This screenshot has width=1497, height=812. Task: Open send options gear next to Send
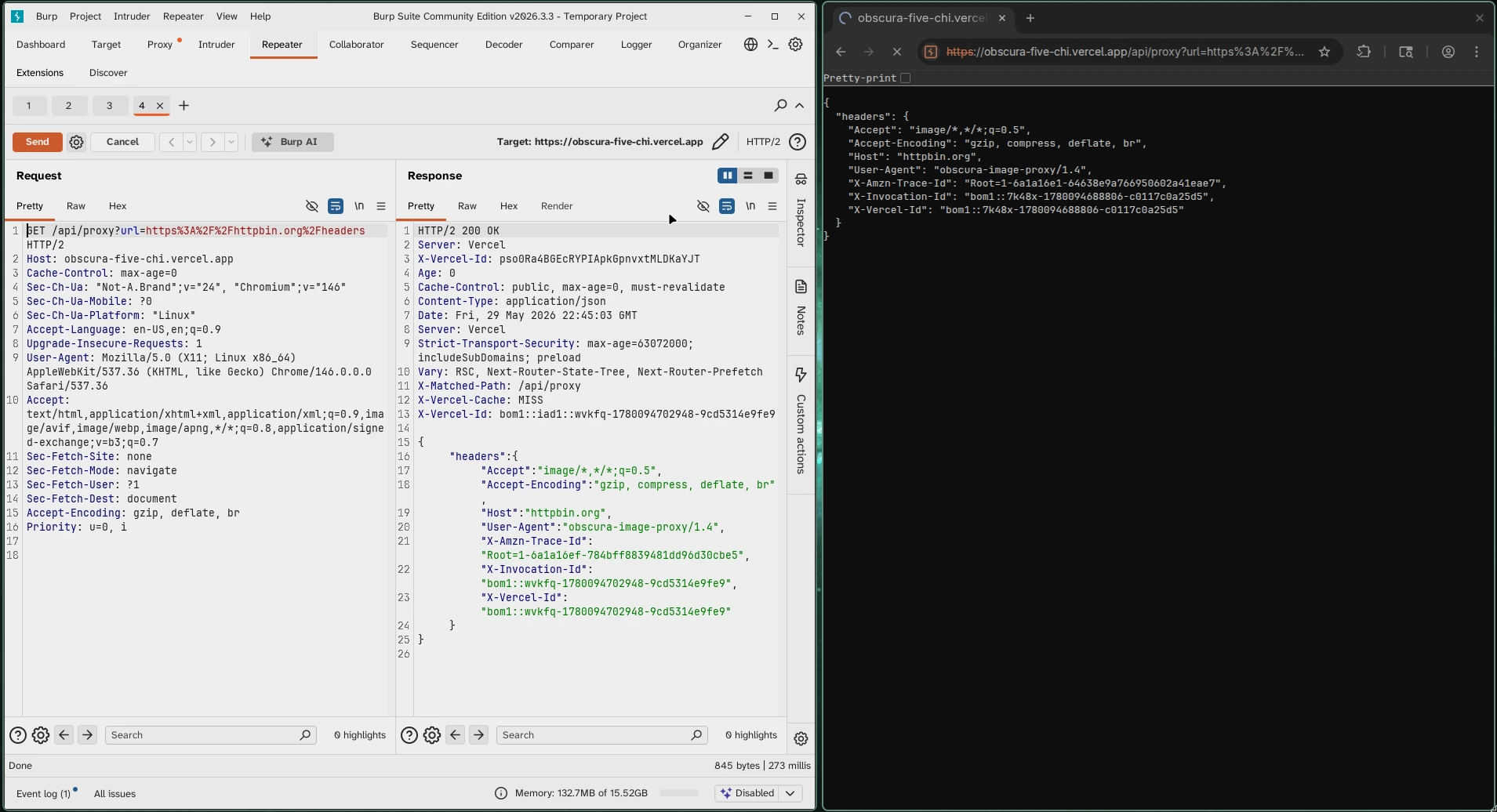click(x=76, y=142)
